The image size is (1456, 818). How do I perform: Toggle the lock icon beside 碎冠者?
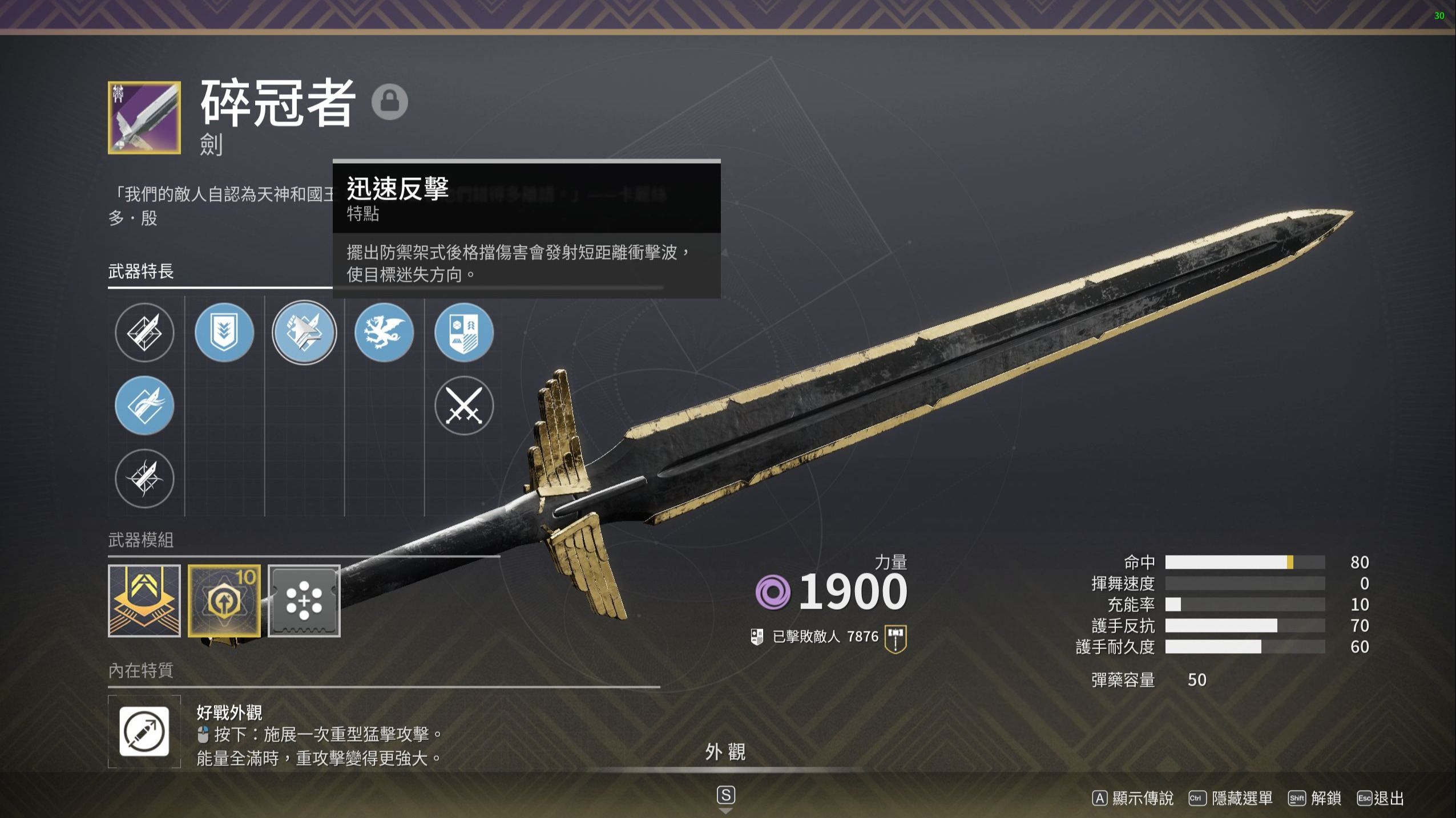click(390, 102)
